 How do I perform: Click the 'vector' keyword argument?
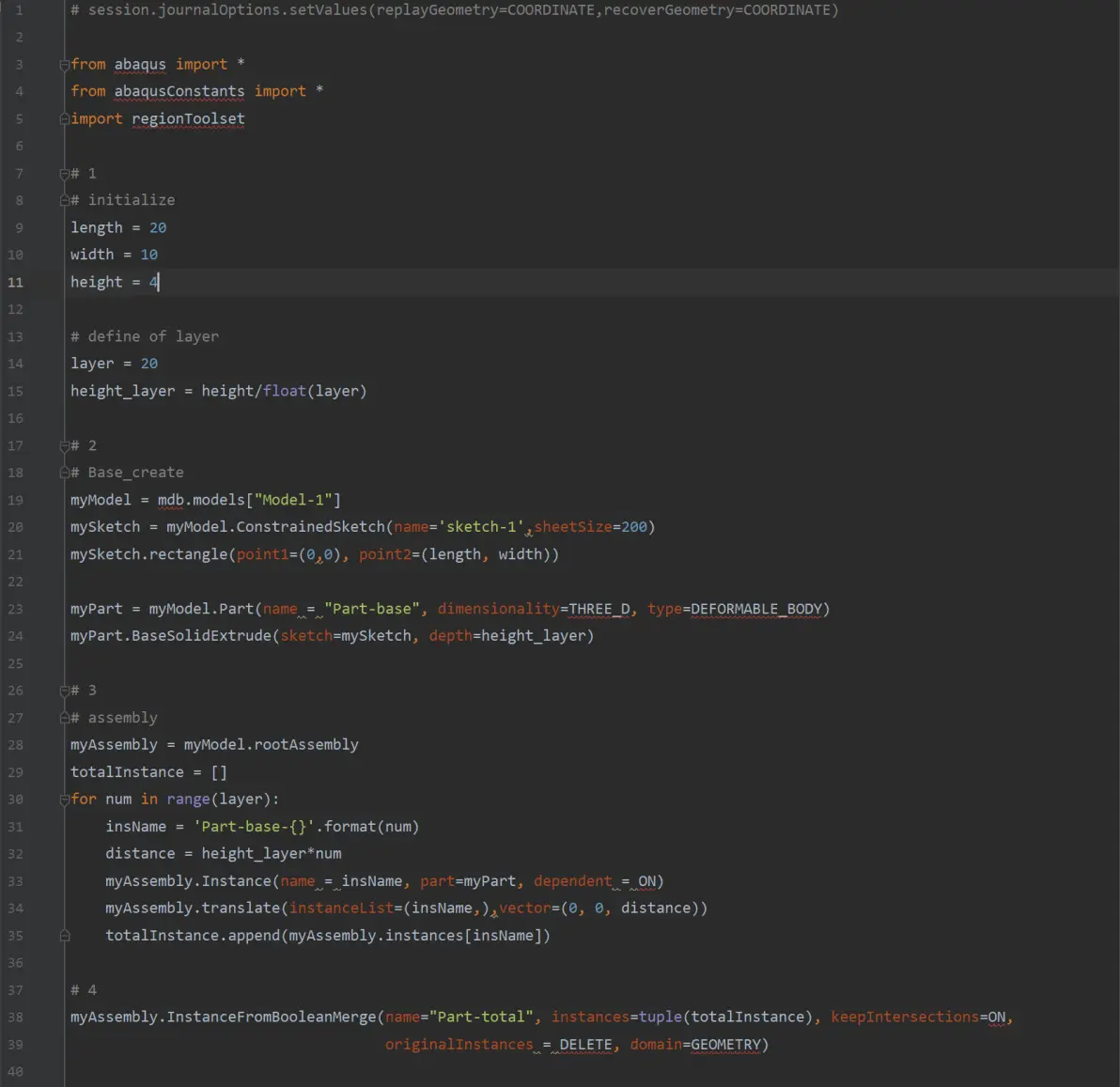pyautogui.click(x=525, y=908)
